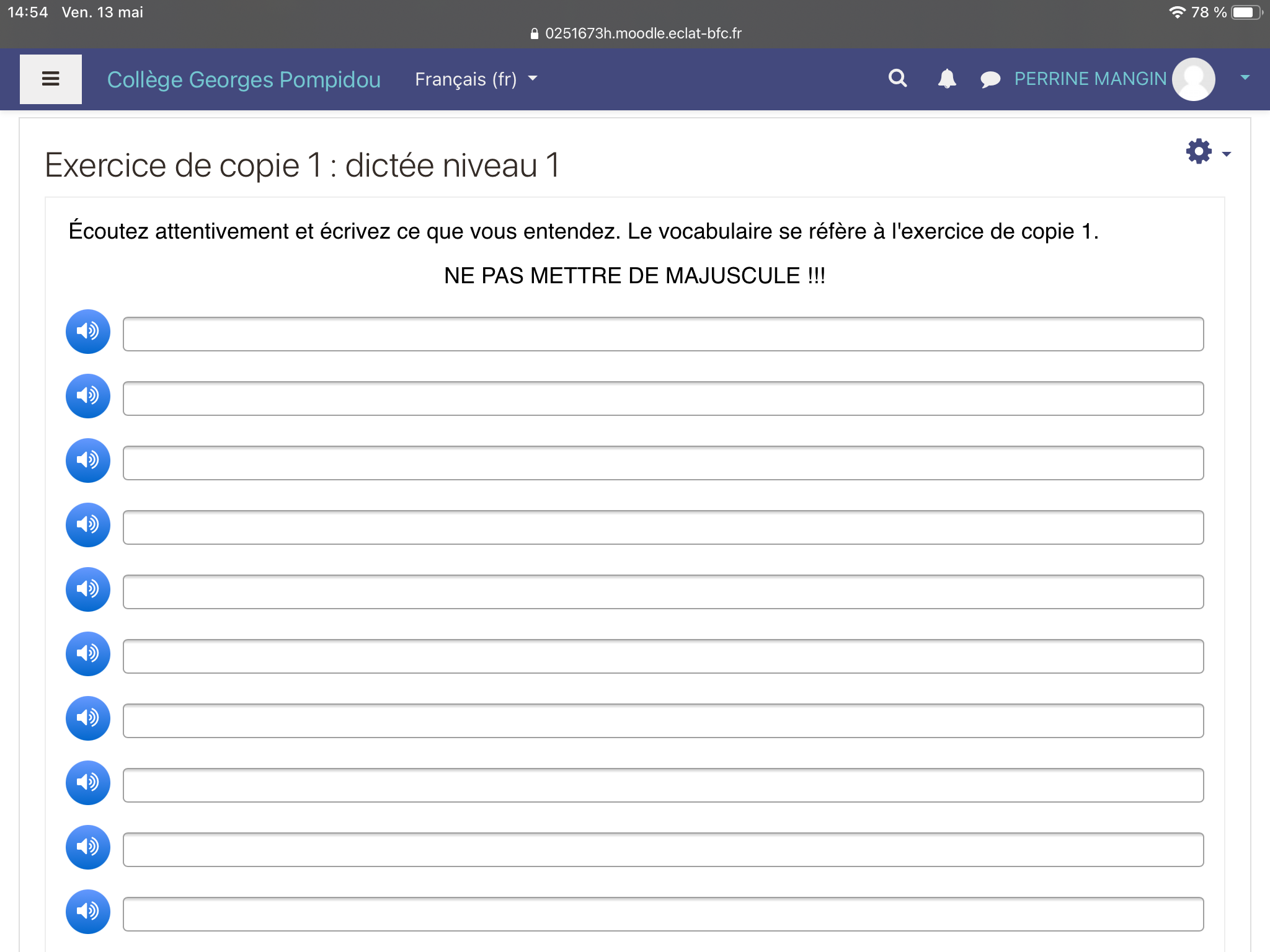Focus the fourth answer text field

663,527
